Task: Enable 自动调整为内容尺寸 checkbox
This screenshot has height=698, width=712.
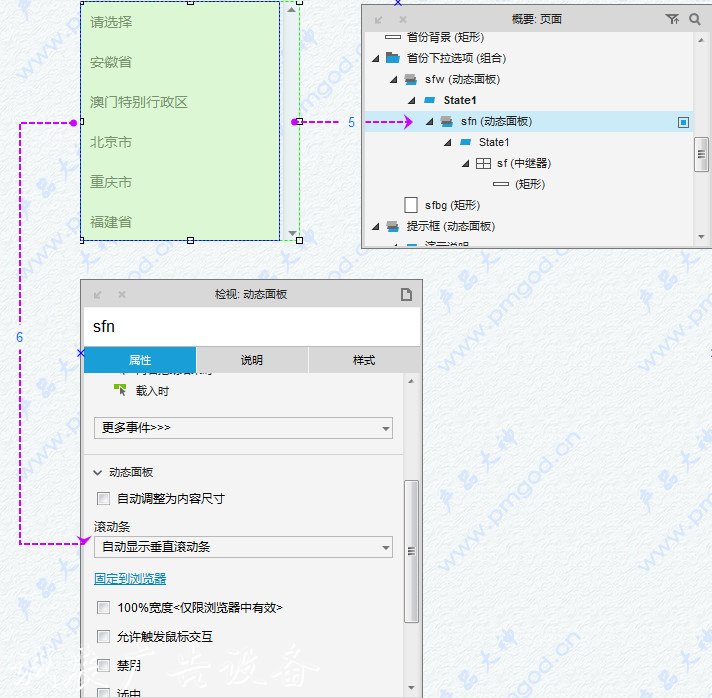Action: click(104, 499)
